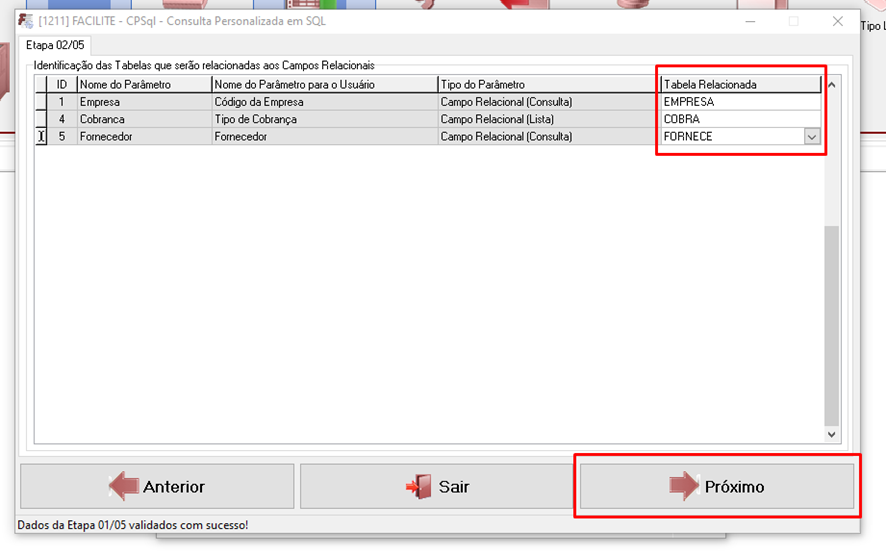886x555 pixels.
Task: Select the Cobranca parameter name cell
Action: pos(144,119)
